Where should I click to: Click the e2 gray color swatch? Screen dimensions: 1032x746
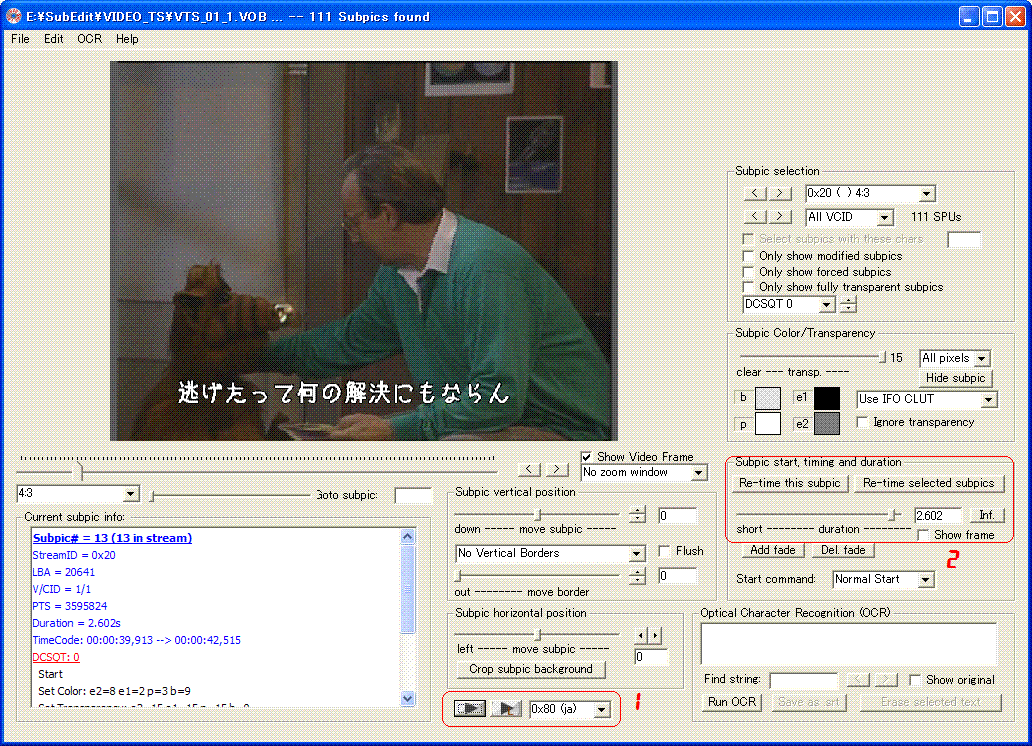(x=827, y=424)
